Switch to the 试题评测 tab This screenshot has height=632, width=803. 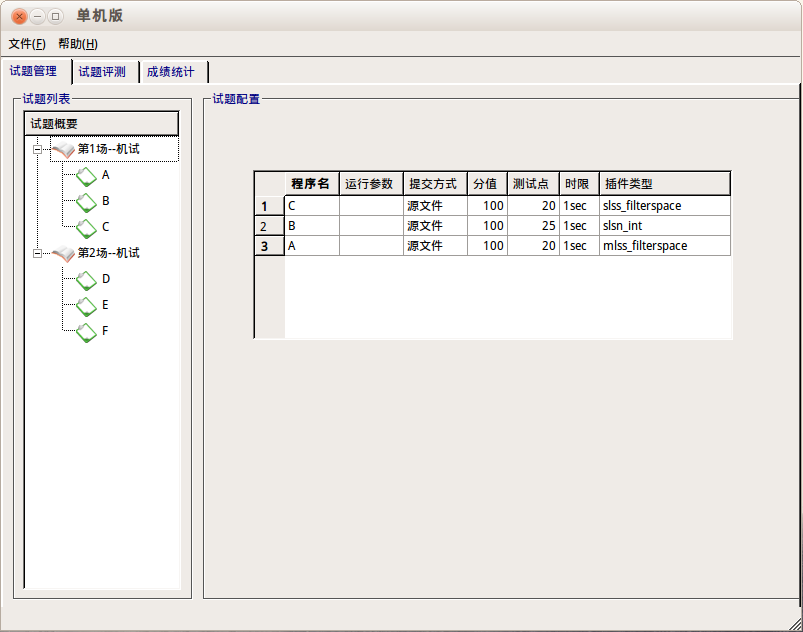coord(102,72)
